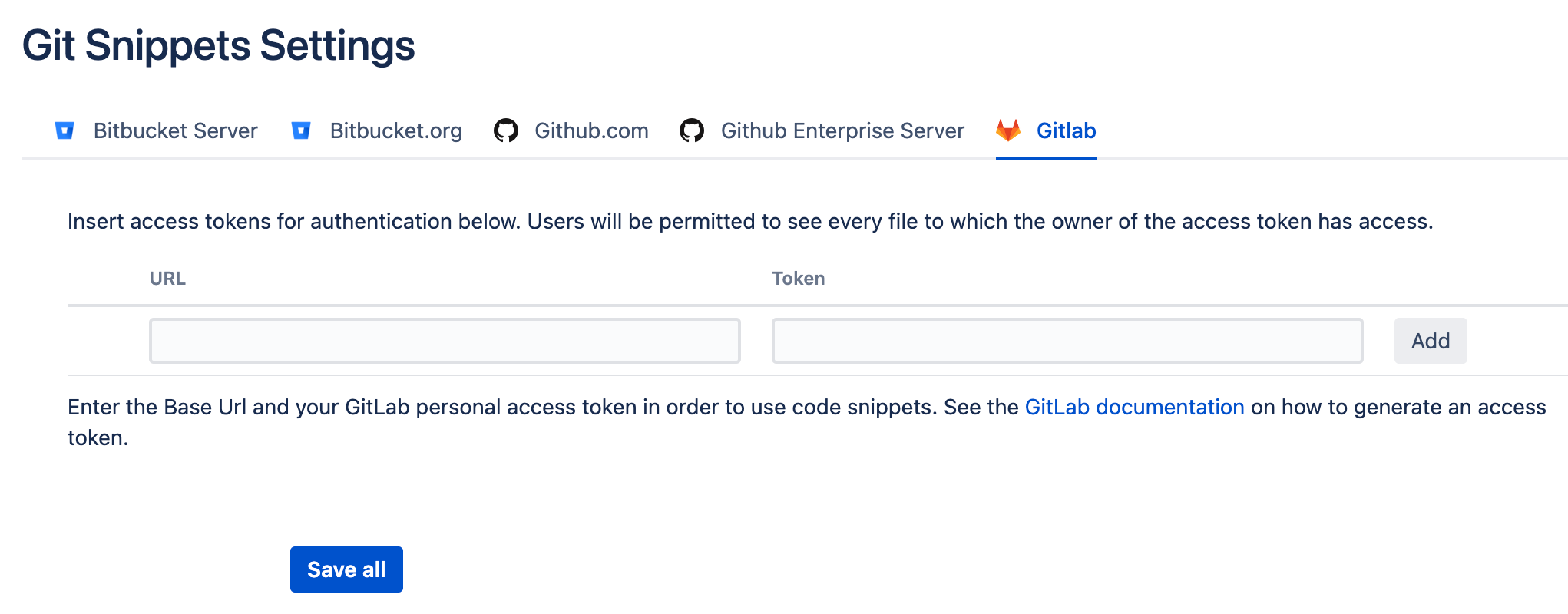Image resolution: width=1568 pixels, height=614 pixels.
Task: Click the Bitbucket.org bucket icon
Action: (x=303, y=130)
